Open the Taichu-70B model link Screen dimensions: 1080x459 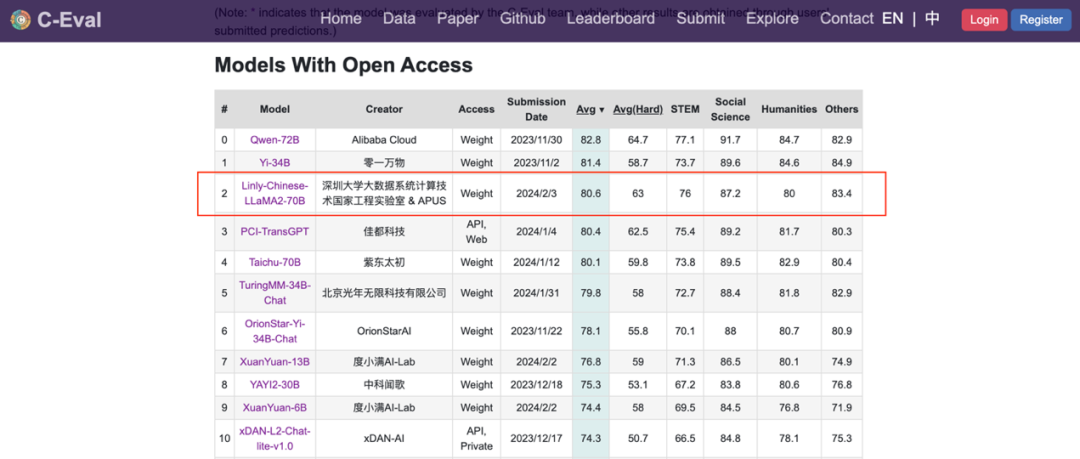tap(274, 263)
